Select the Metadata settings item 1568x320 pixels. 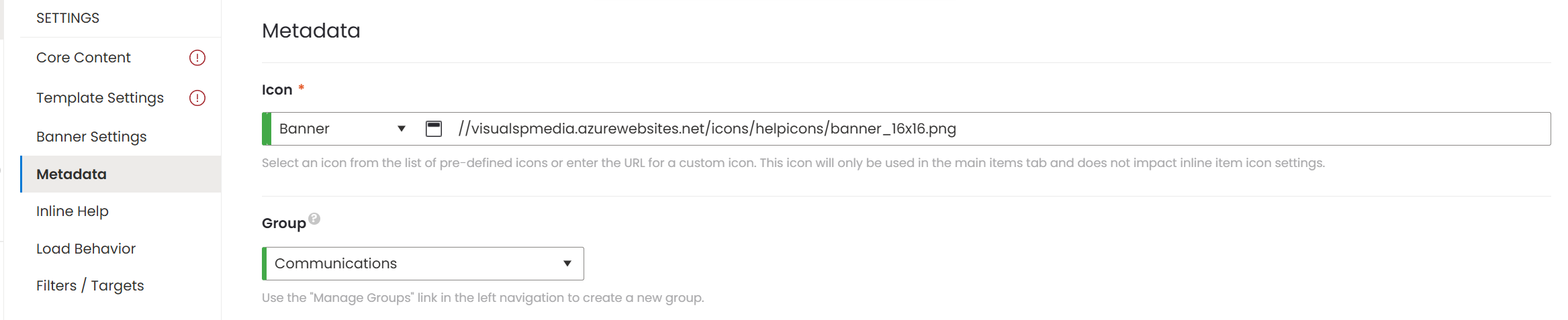pyautogui.click(x=71, y=174)
